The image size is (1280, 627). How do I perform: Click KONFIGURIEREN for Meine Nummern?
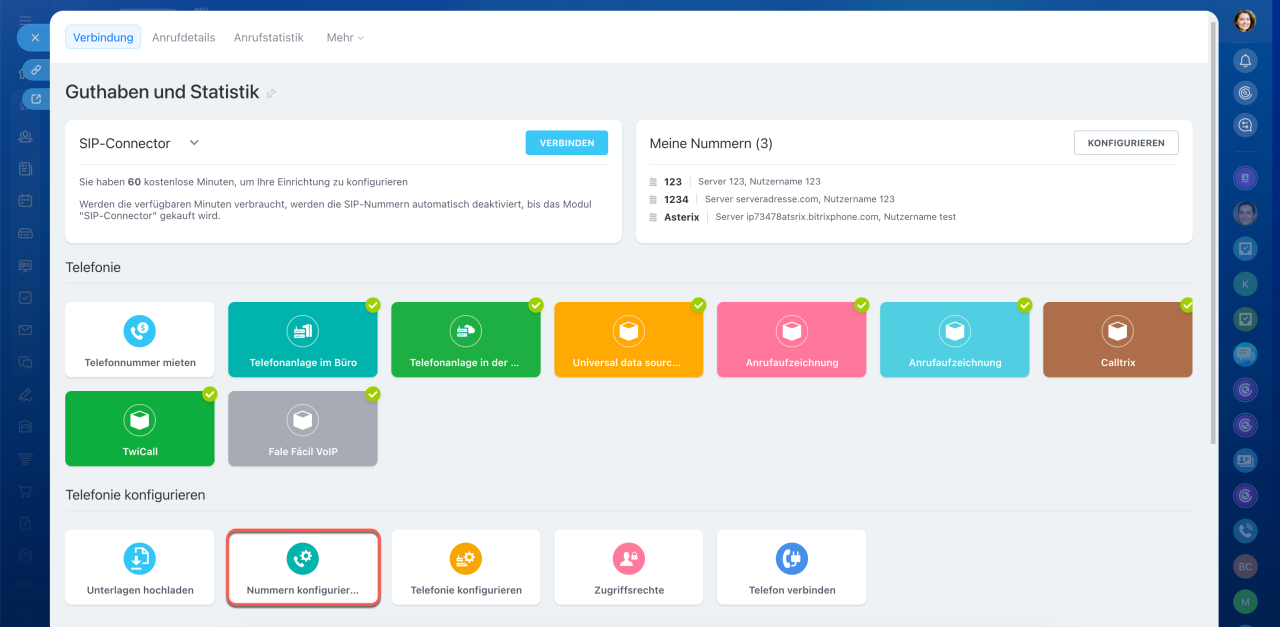pyautogui.click(x=1126, y=143)
